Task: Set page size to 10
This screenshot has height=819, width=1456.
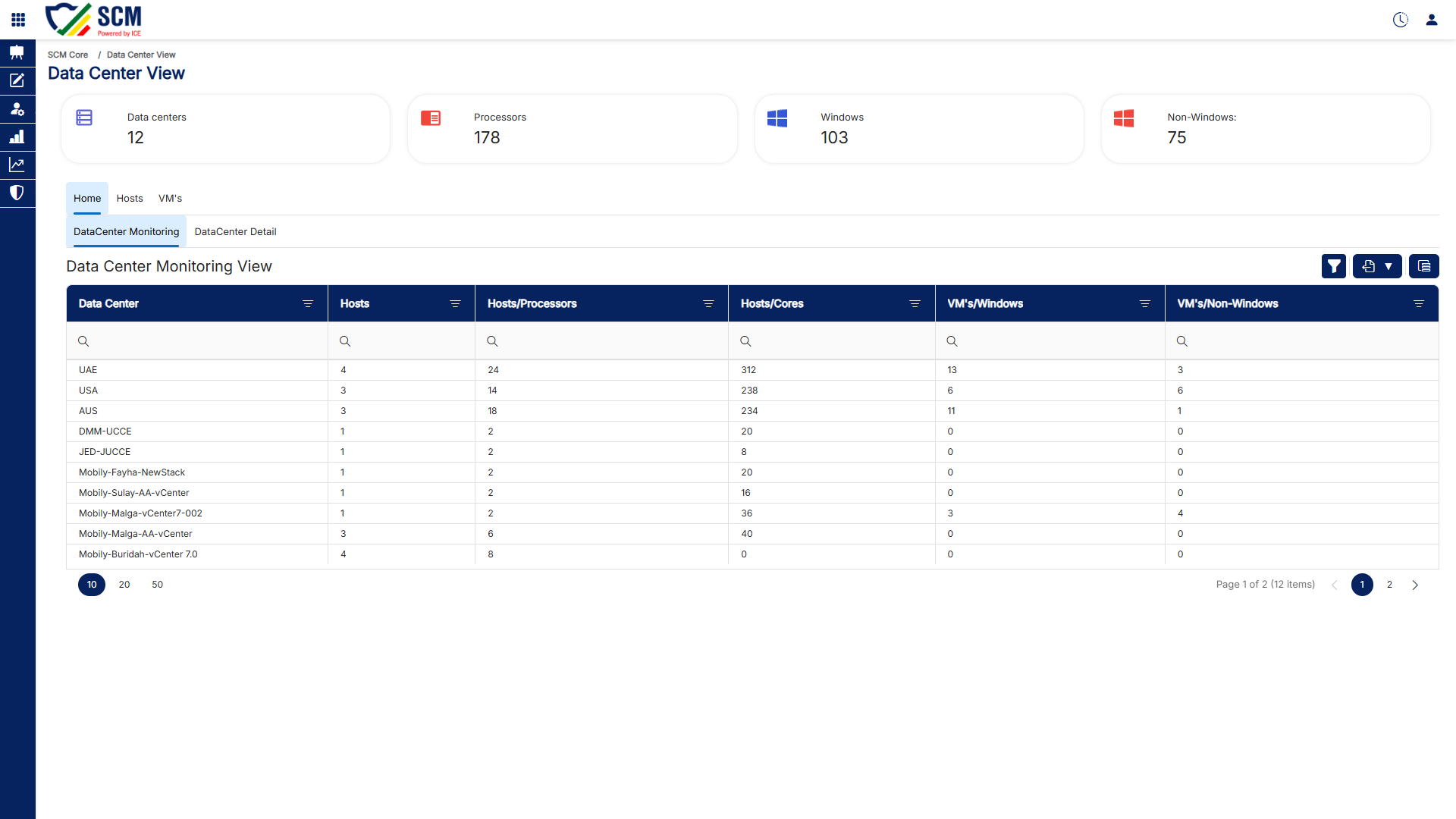Action: 92,585
